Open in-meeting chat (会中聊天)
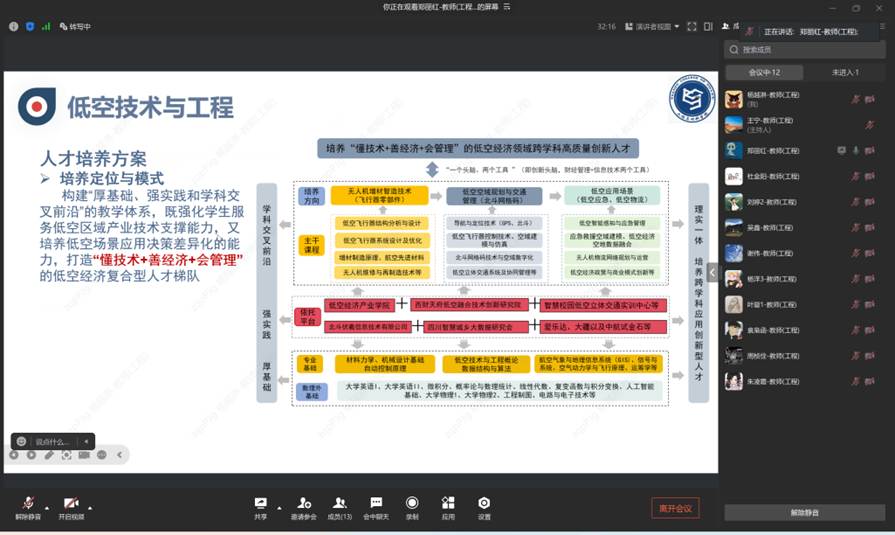This screenshot has width=895, height=535. point(376,507)
